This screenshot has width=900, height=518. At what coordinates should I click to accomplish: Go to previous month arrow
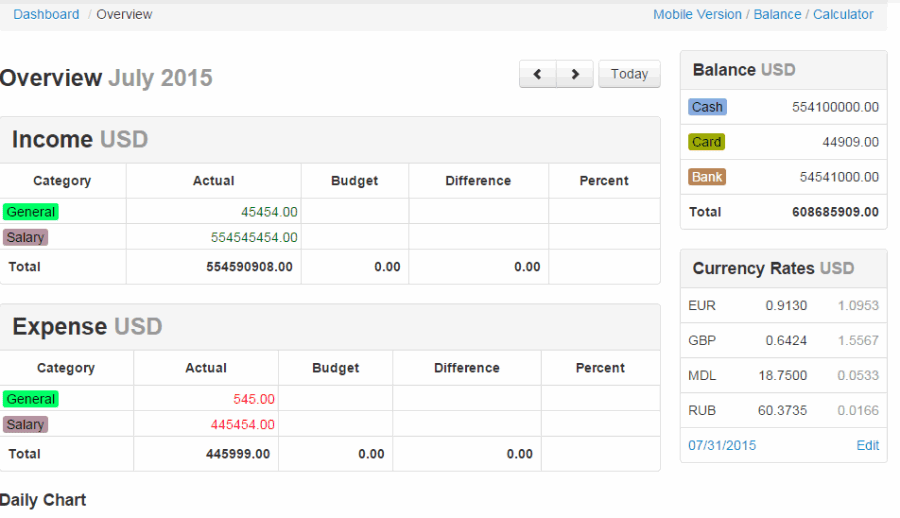click(538, 74)
